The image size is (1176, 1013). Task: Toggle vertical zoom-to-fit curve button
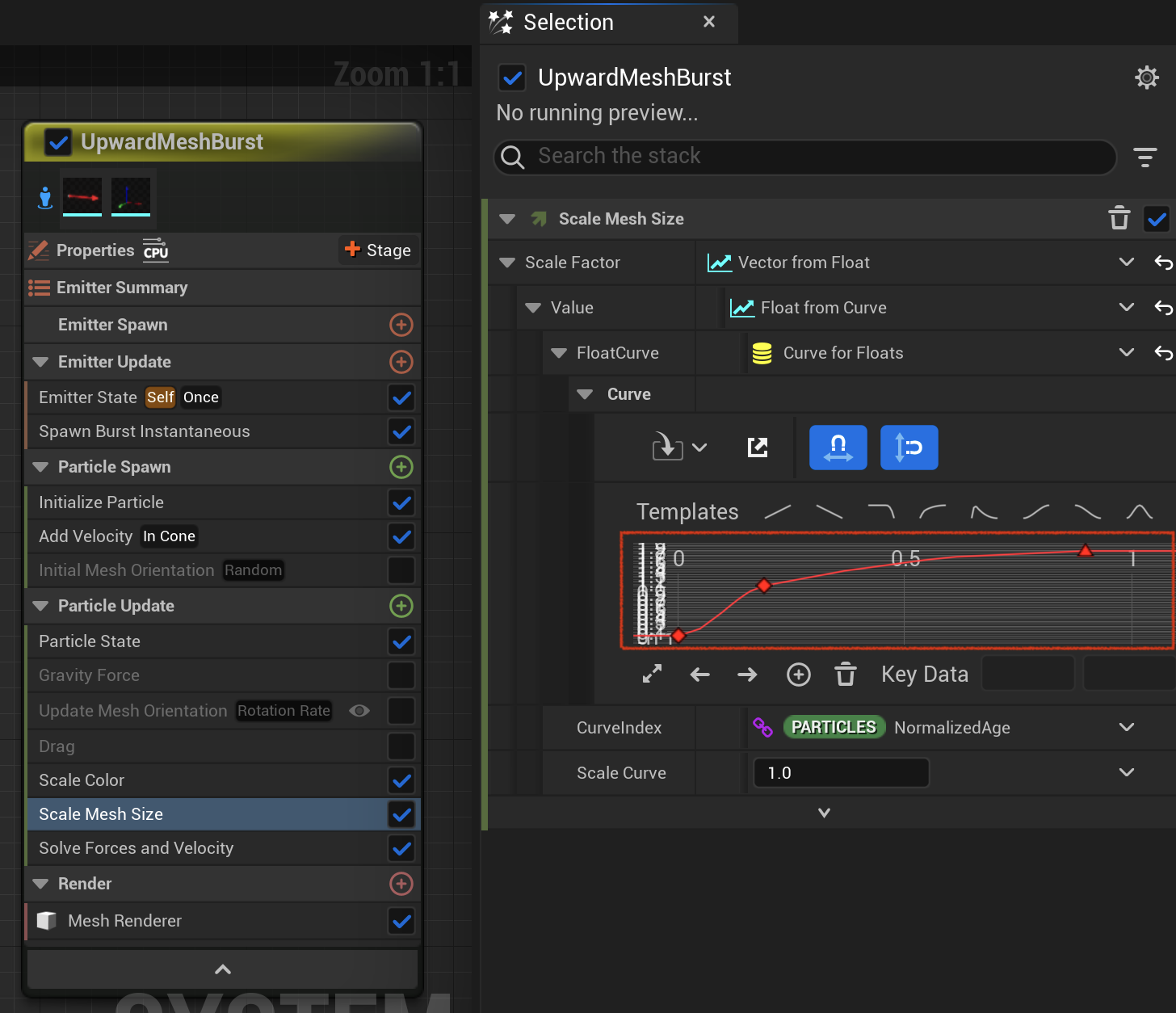[909, 448]
